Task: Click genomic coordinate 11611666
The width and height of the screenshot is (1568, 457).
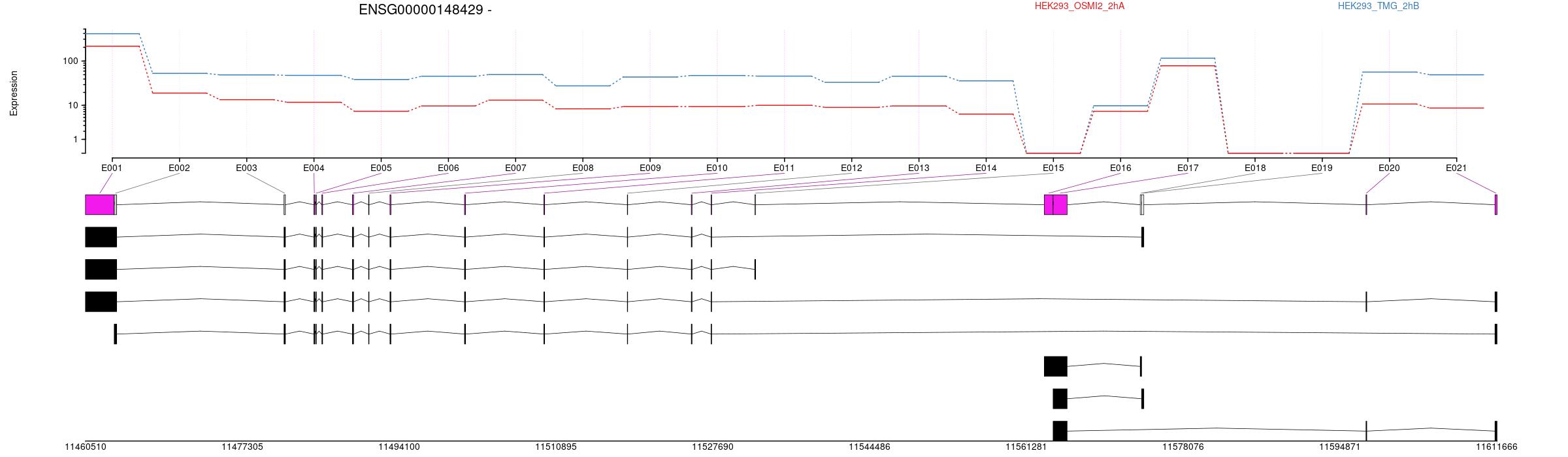Action: tap(1496, 447)
